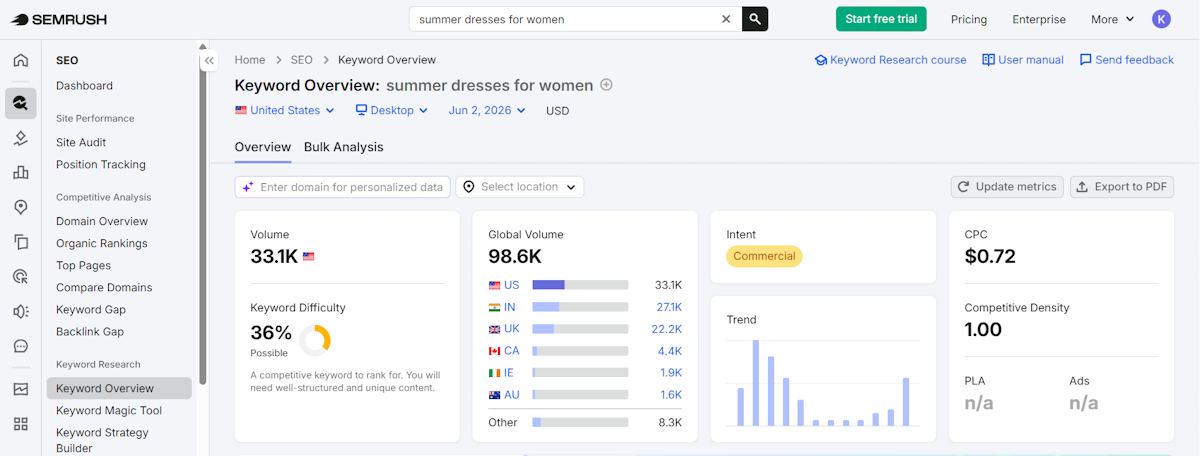Open Dashboard in sidebar
Image resolution: width=1200 pixels, height=456 pixels.
(84, 86)
